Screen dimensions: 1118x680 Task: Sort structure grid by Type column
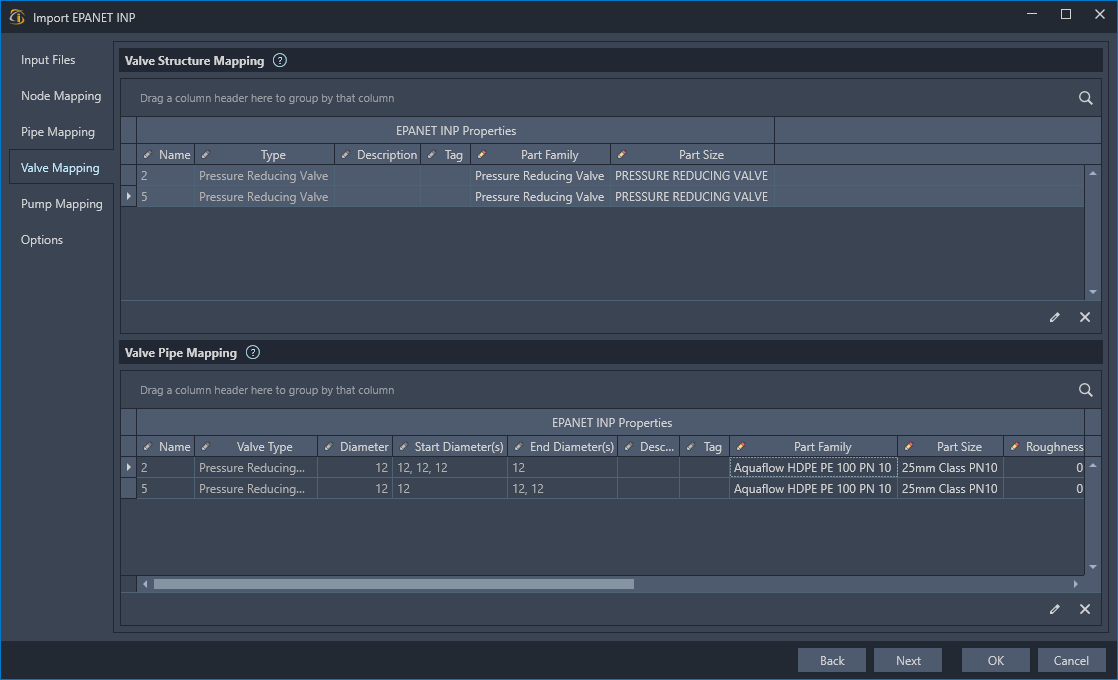pyautogui.click(x=265, y=155)
